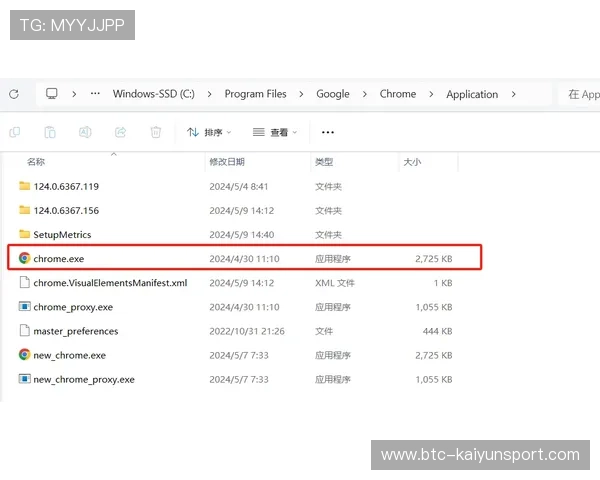Select the new_chrome_proxy.exe file name
Image resolution: width=600 pixels, height=480 pixels.
pos(84,380)
